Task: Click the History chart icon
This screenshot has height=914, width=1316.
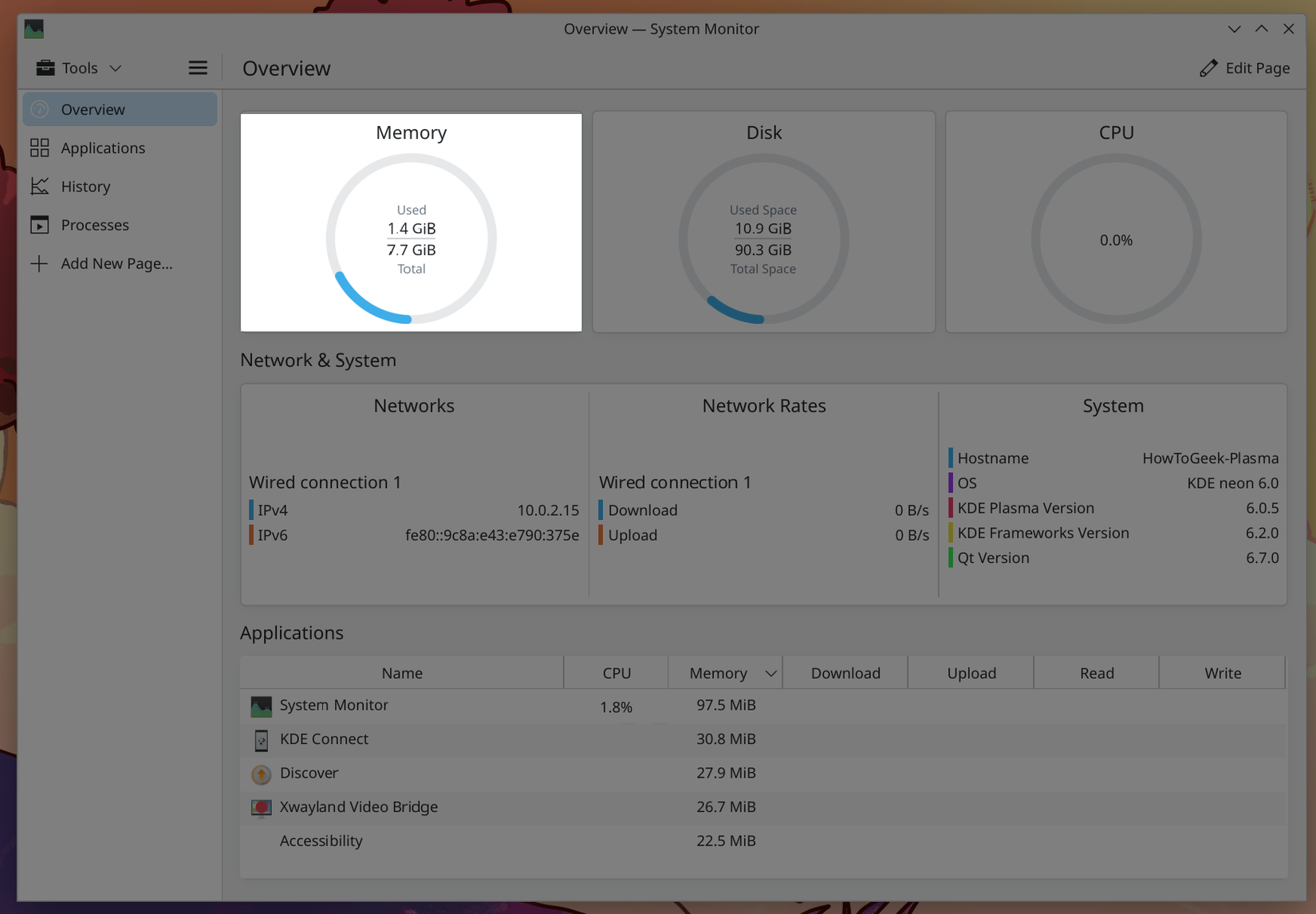Action: coord(39,186)
